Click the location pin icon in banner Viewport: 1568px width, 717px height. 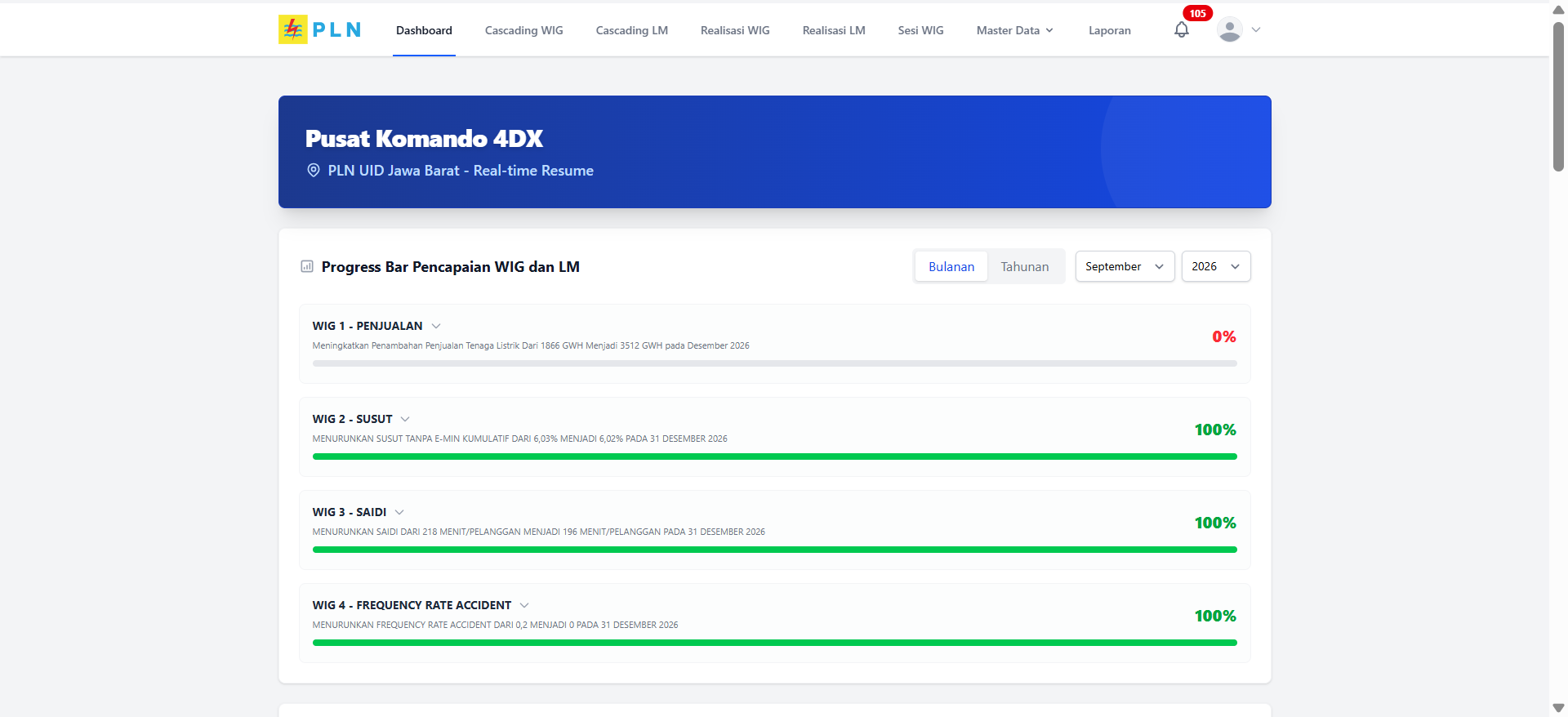[313, 171]
